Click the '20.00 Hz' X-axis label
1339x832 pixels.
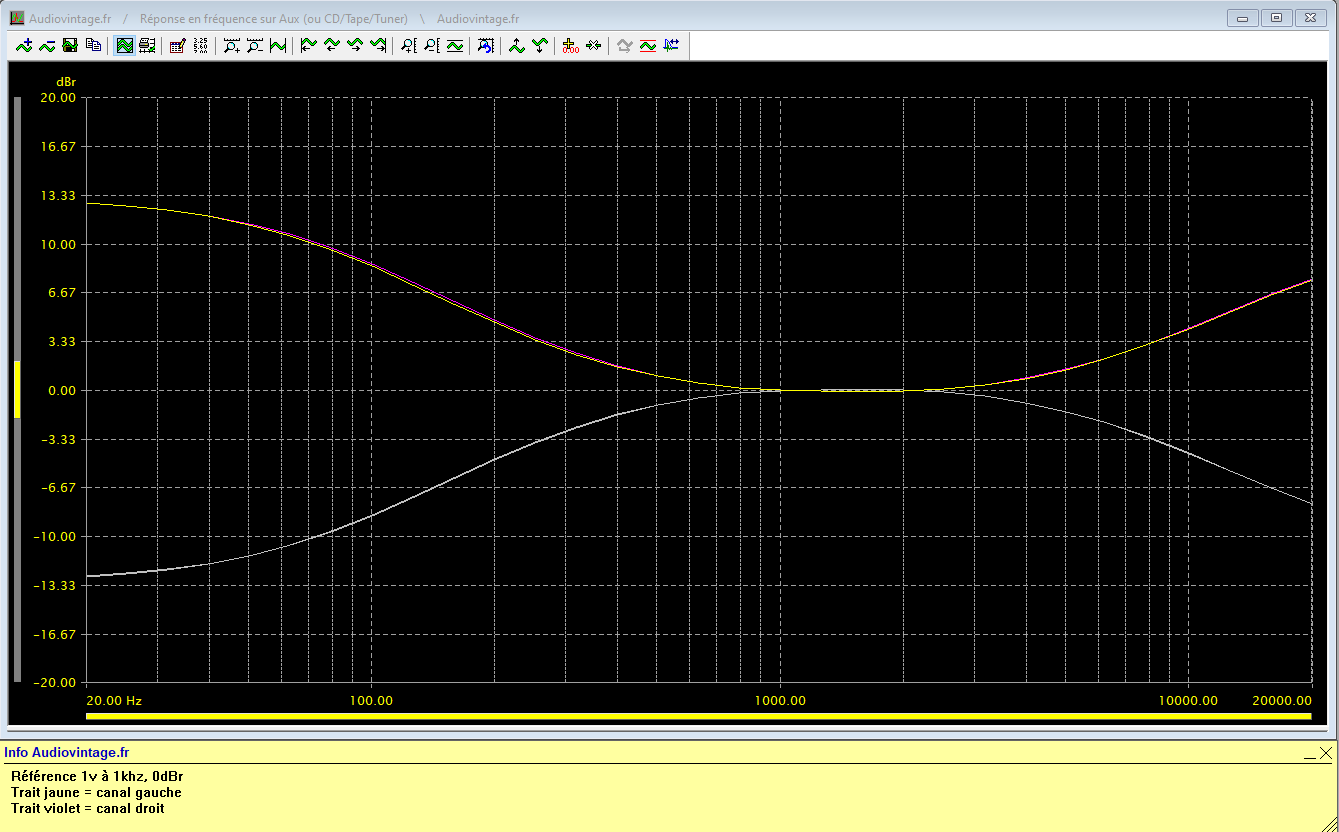pos(115,701)
